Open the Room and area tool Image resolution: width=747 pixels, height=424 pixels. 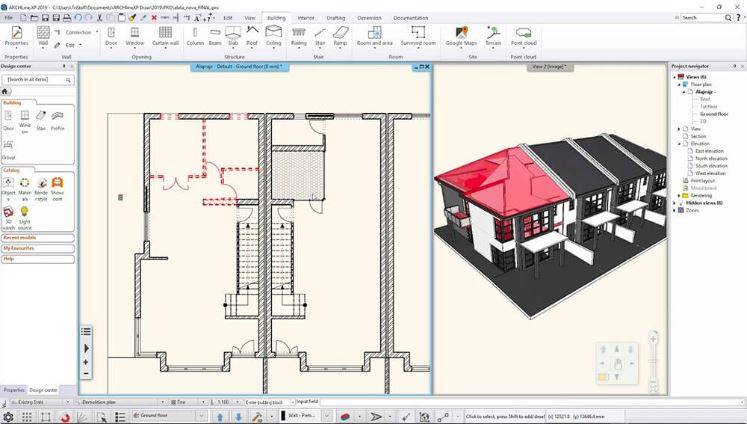pyautogui.click(x=375, y=36)
